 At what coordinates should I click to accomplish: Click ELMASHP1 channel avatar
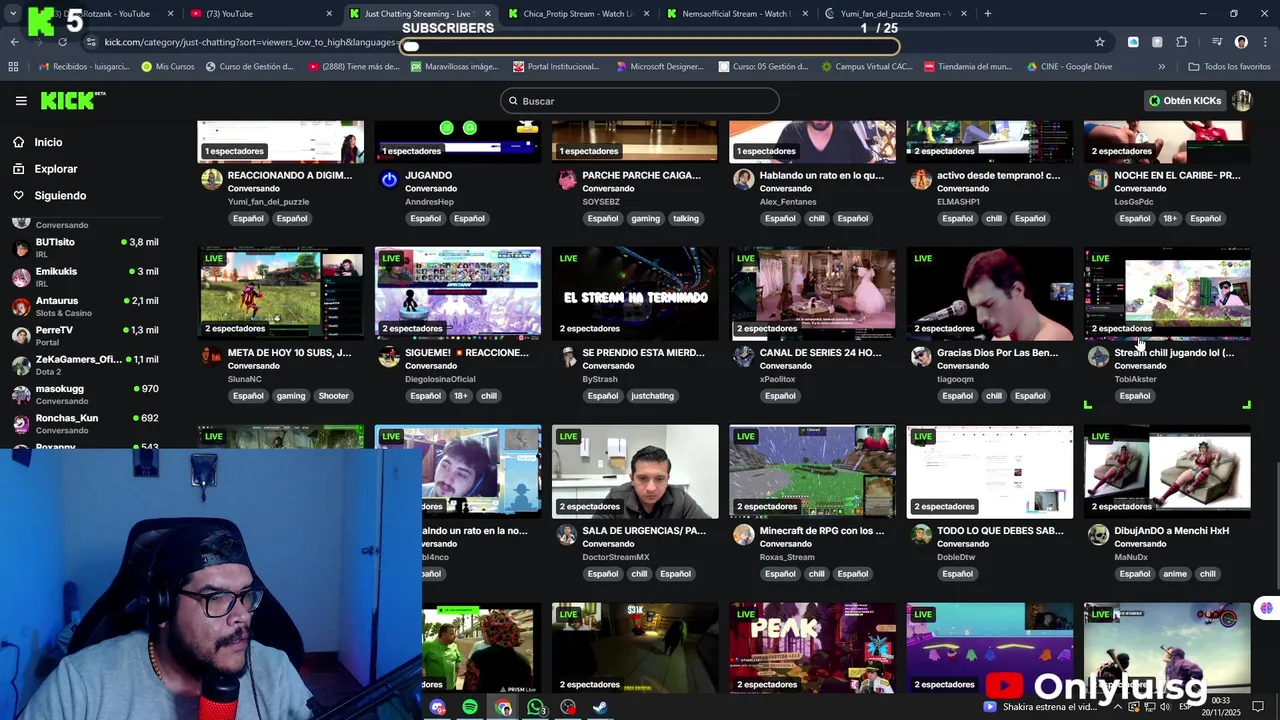click(920, 179)
